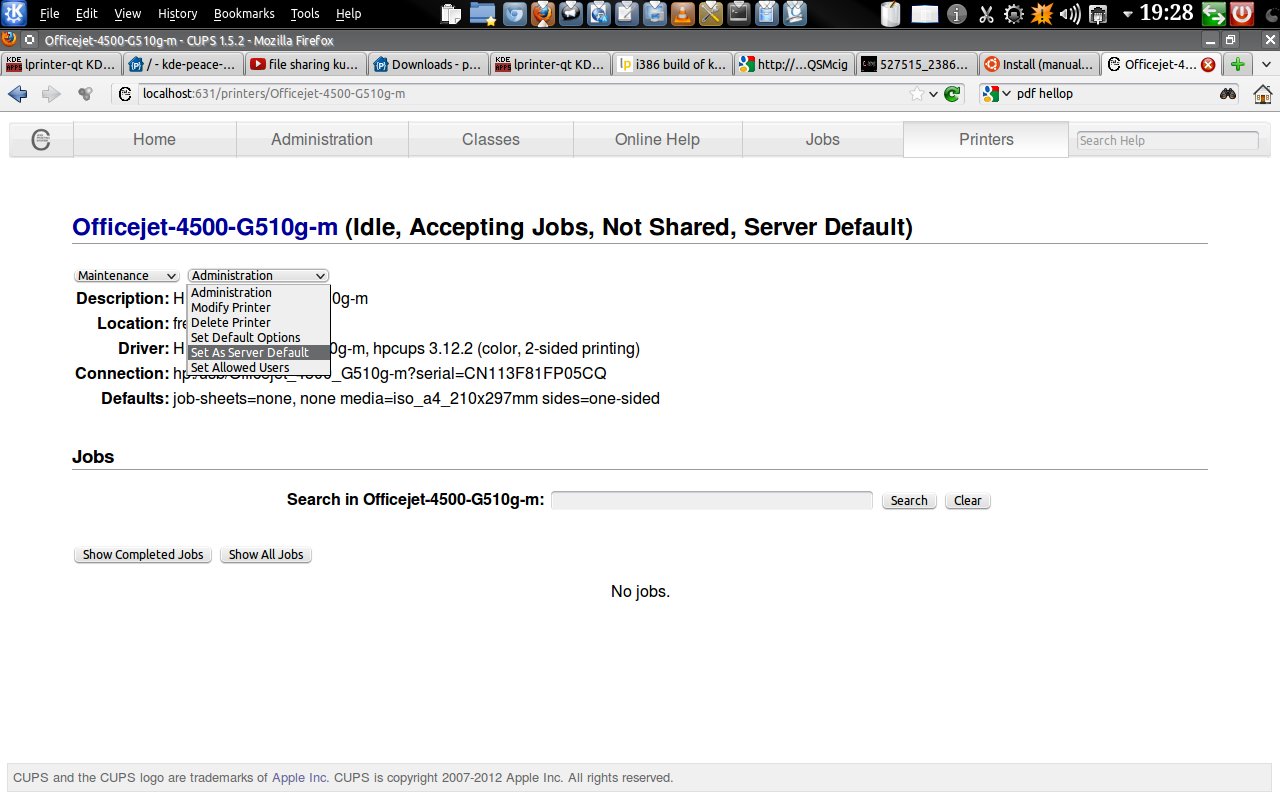Go back with the browser back arrow
This screenshot has width=1280, height=800.
point(17,94)
